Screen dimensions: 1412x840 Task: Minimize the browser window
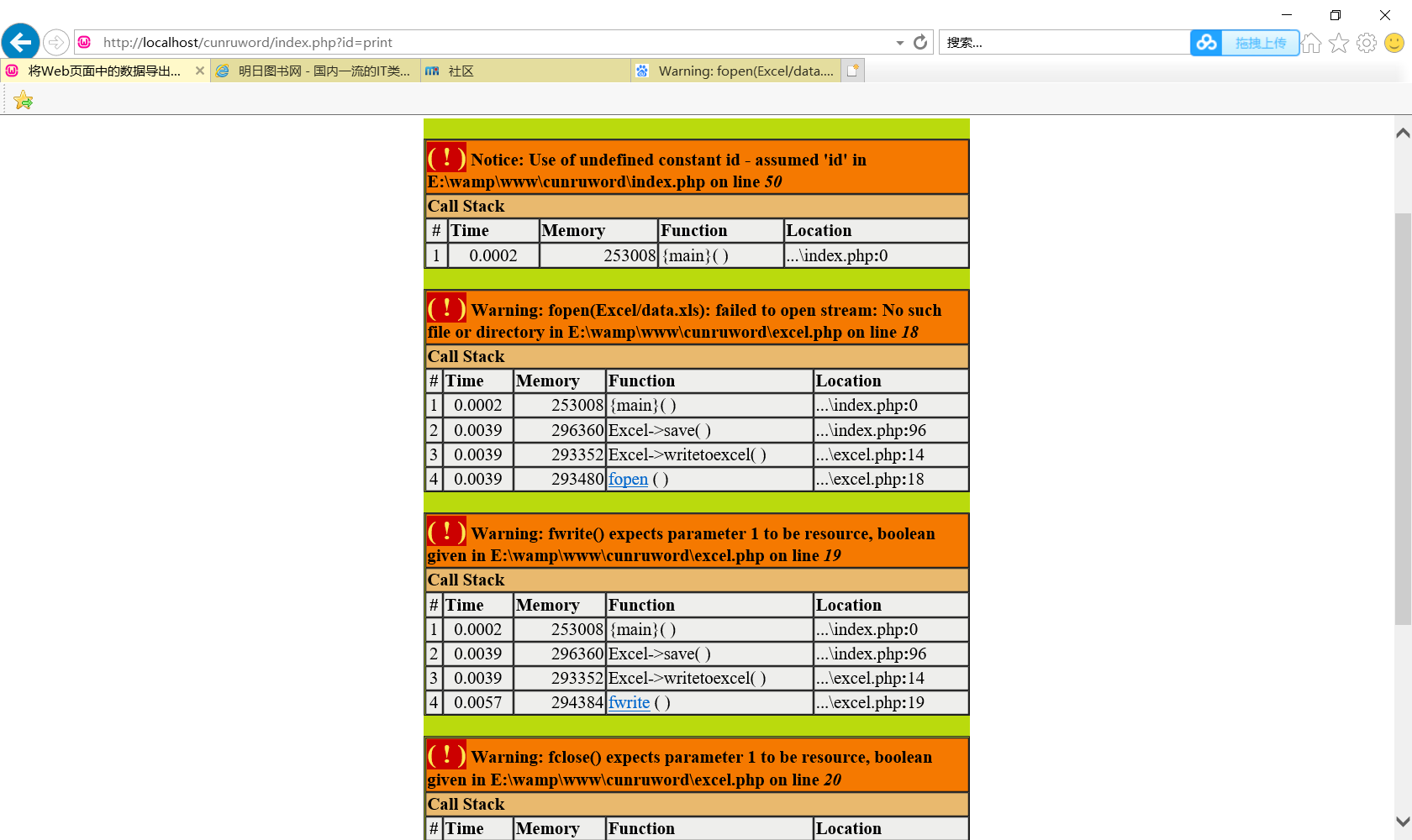[1287, 14]
